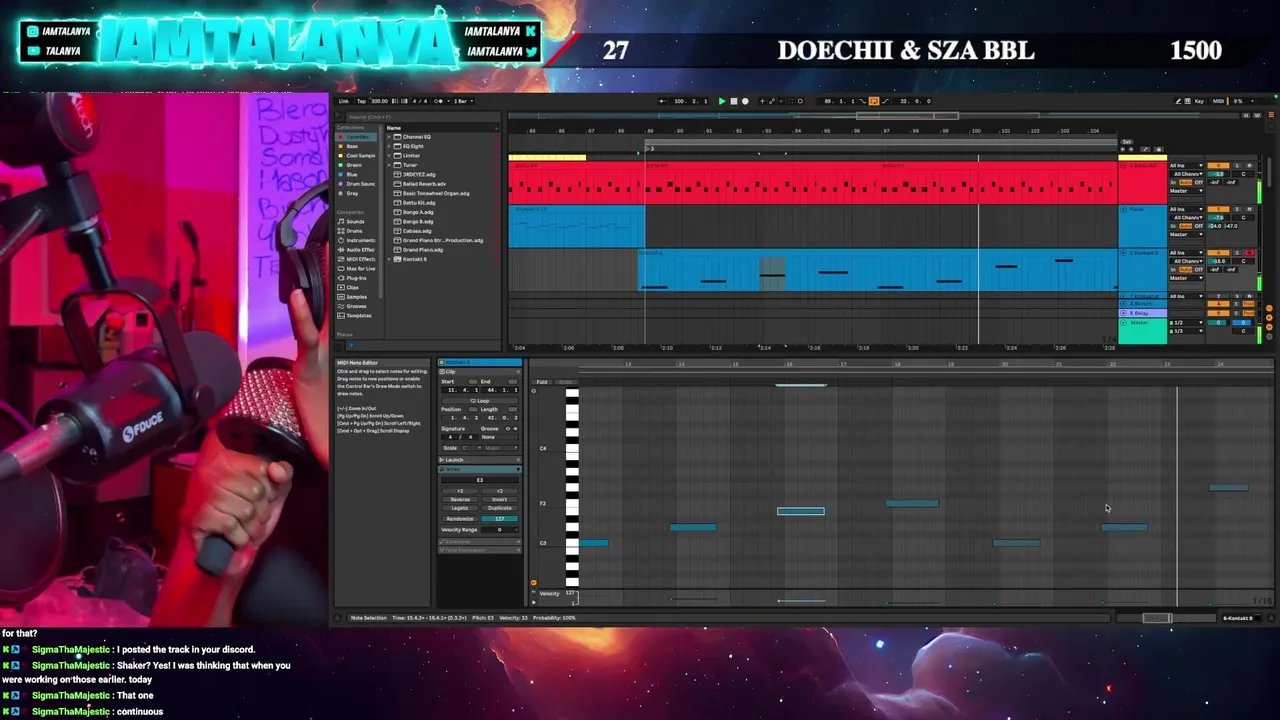Adjust Kontakt 8 volume -18.6 field
The height and width of the screenshot is (720, 1280).
tap(1216, 261)
